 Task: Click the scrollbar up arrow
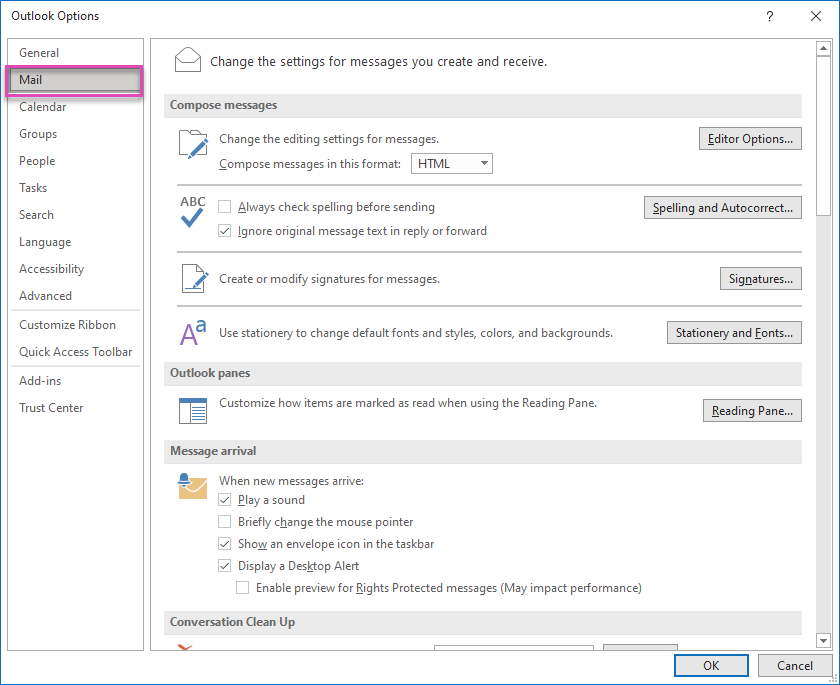click(x=823, y=48)
